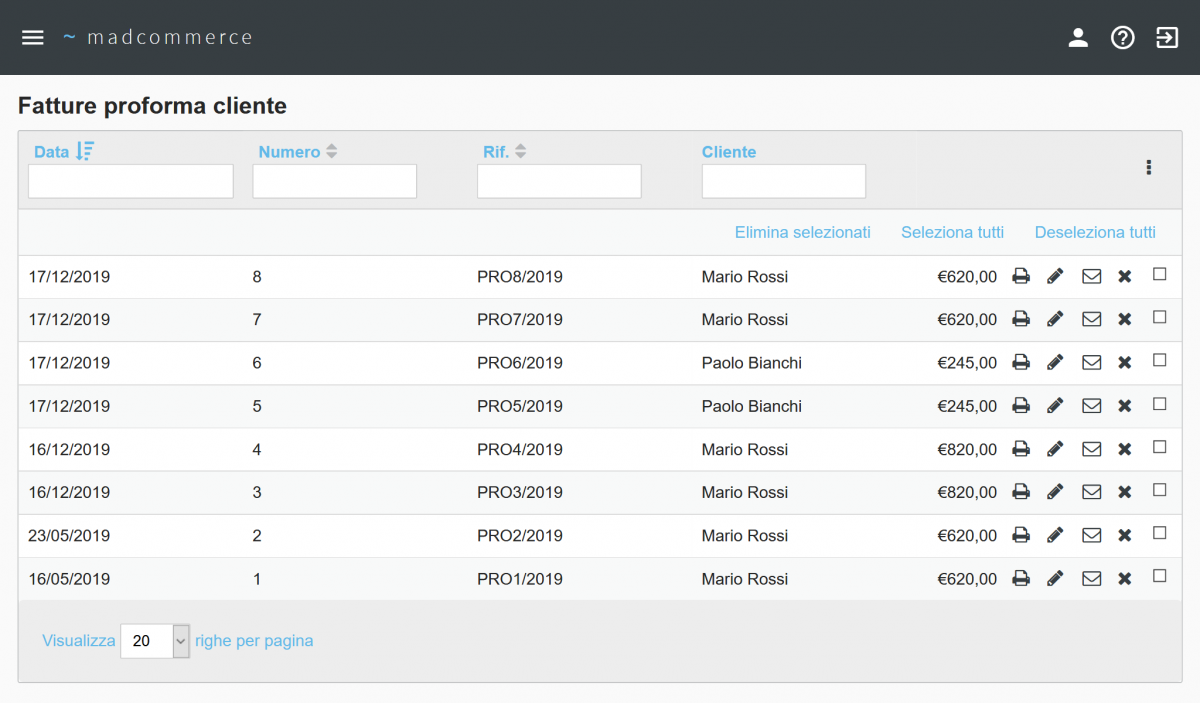Click the logout icon in header
The width and height of the screenshot is (1200, 703).
(x=1167, y=38)
